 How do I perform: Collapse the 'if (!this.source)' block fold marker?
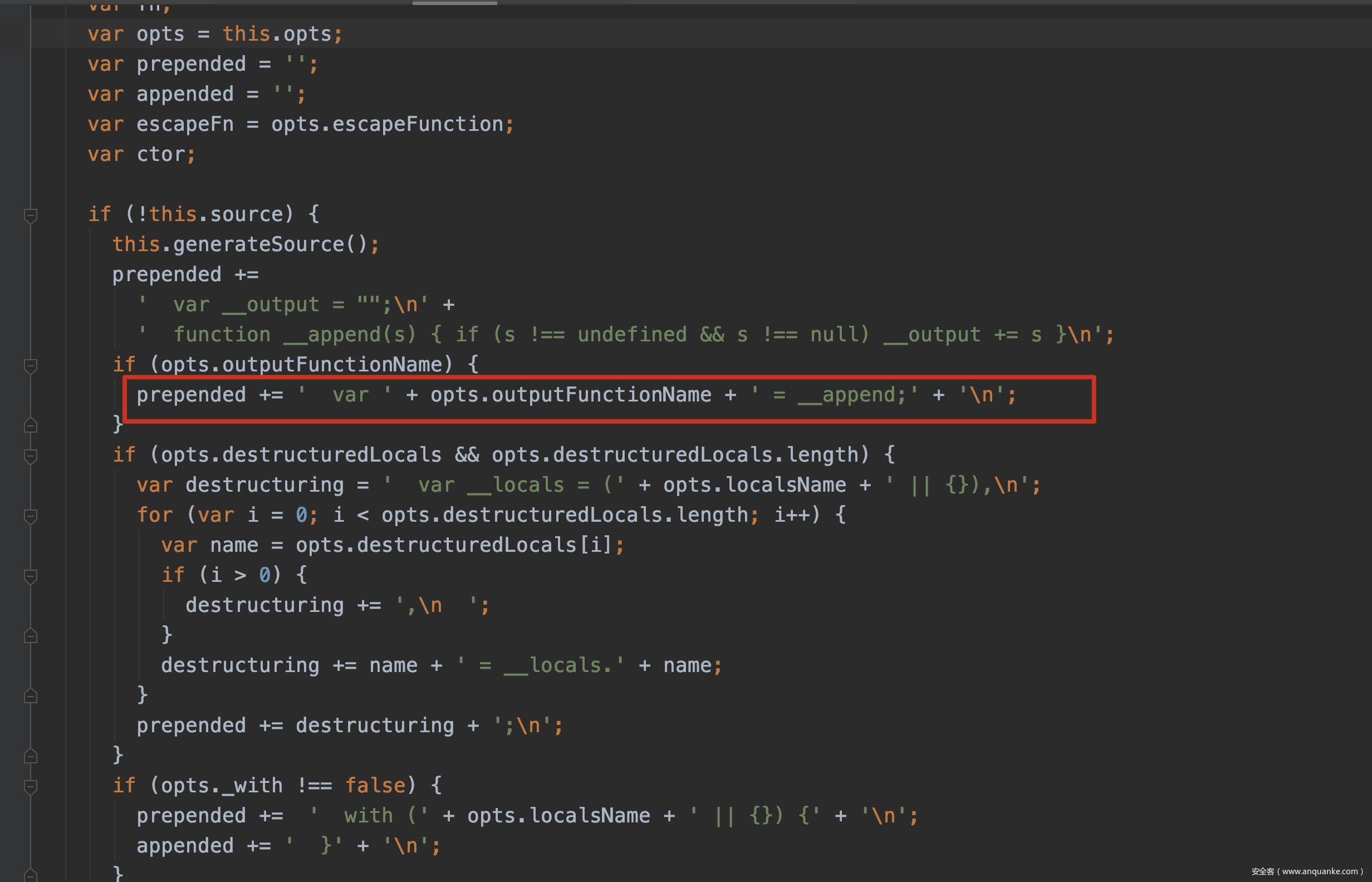click(31, 215)
